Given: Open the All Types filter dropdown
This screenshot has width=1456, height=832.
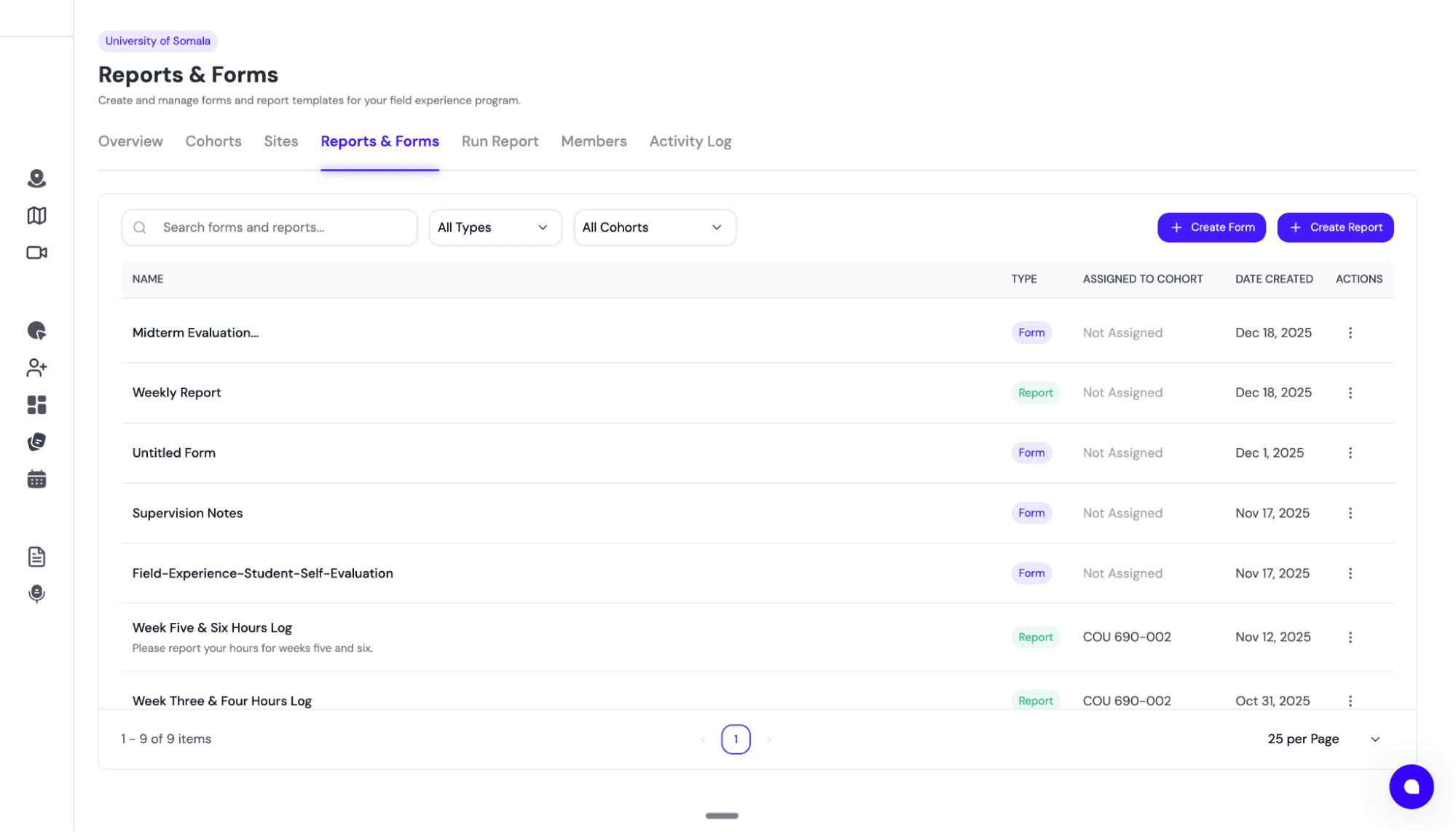Looking at the screenshot, I should pos(495,227).
